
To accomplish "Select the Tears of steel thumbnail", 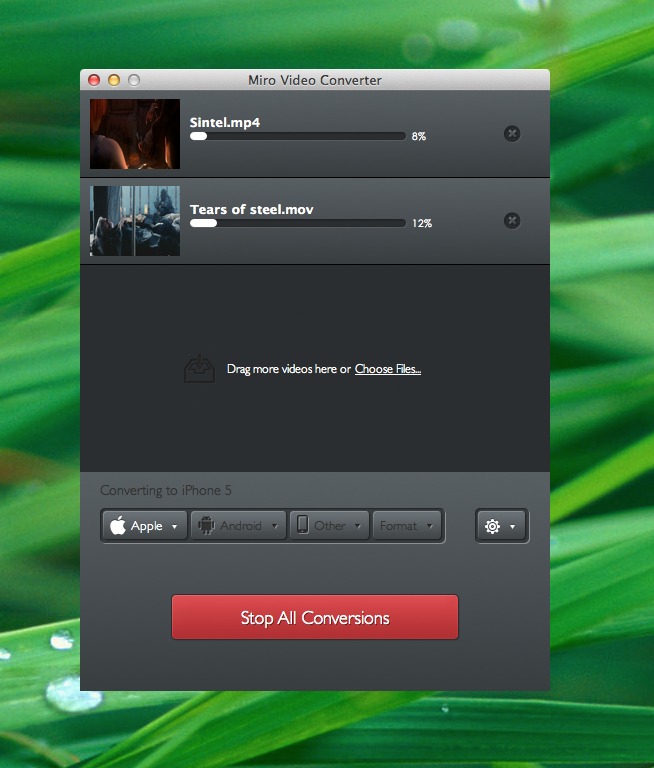I will pyautogui.click(x=135, y=221).
